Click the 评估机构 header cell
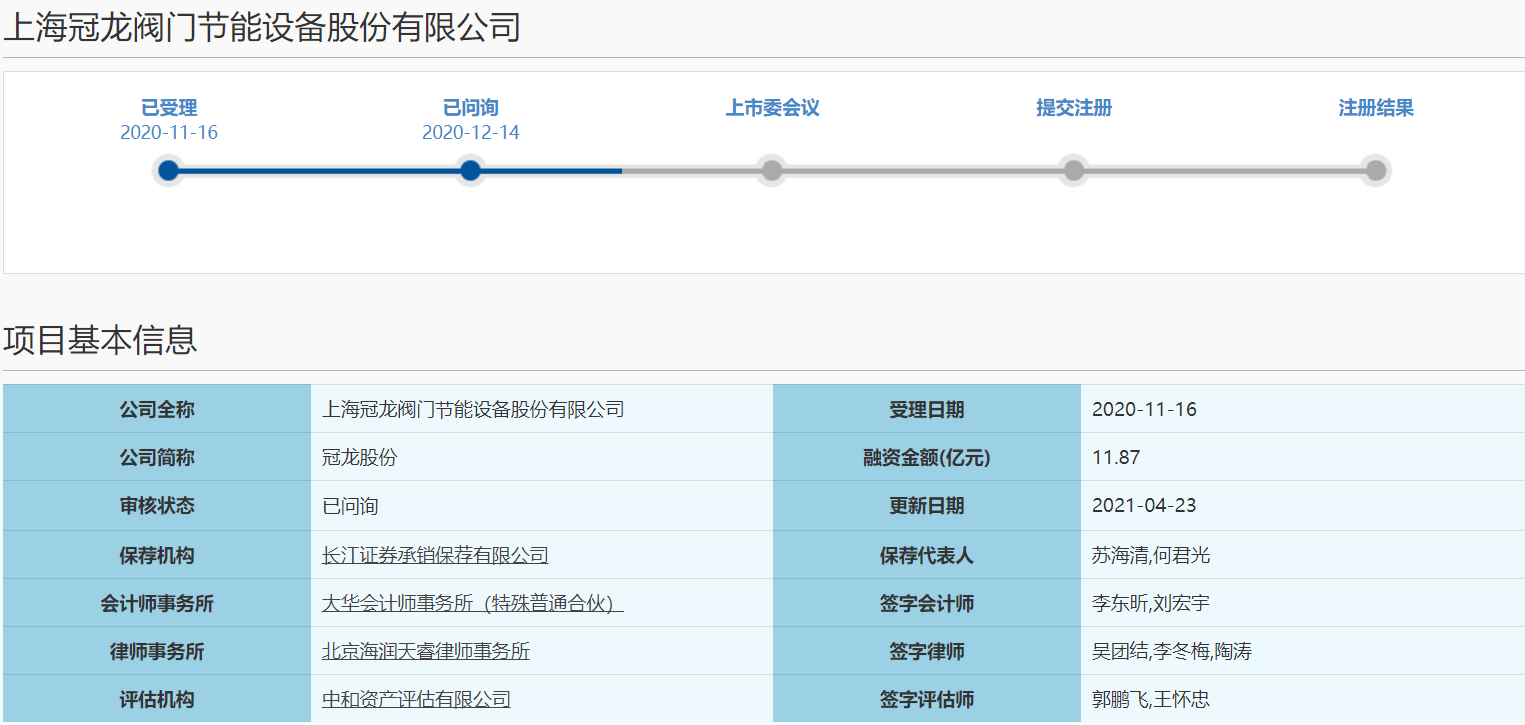The image size is (1525, 725). point(157,699)
